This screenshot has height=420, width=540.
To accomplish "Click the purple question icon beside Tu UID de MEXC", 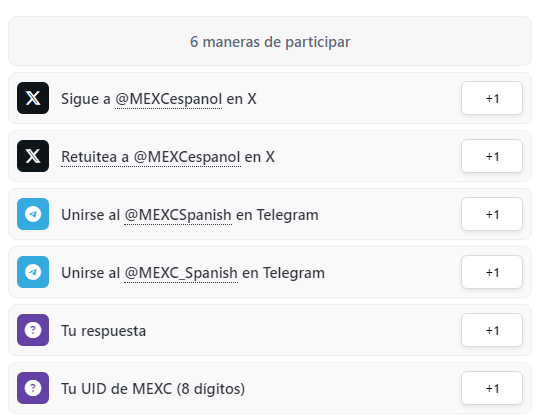I will [33, 388].
